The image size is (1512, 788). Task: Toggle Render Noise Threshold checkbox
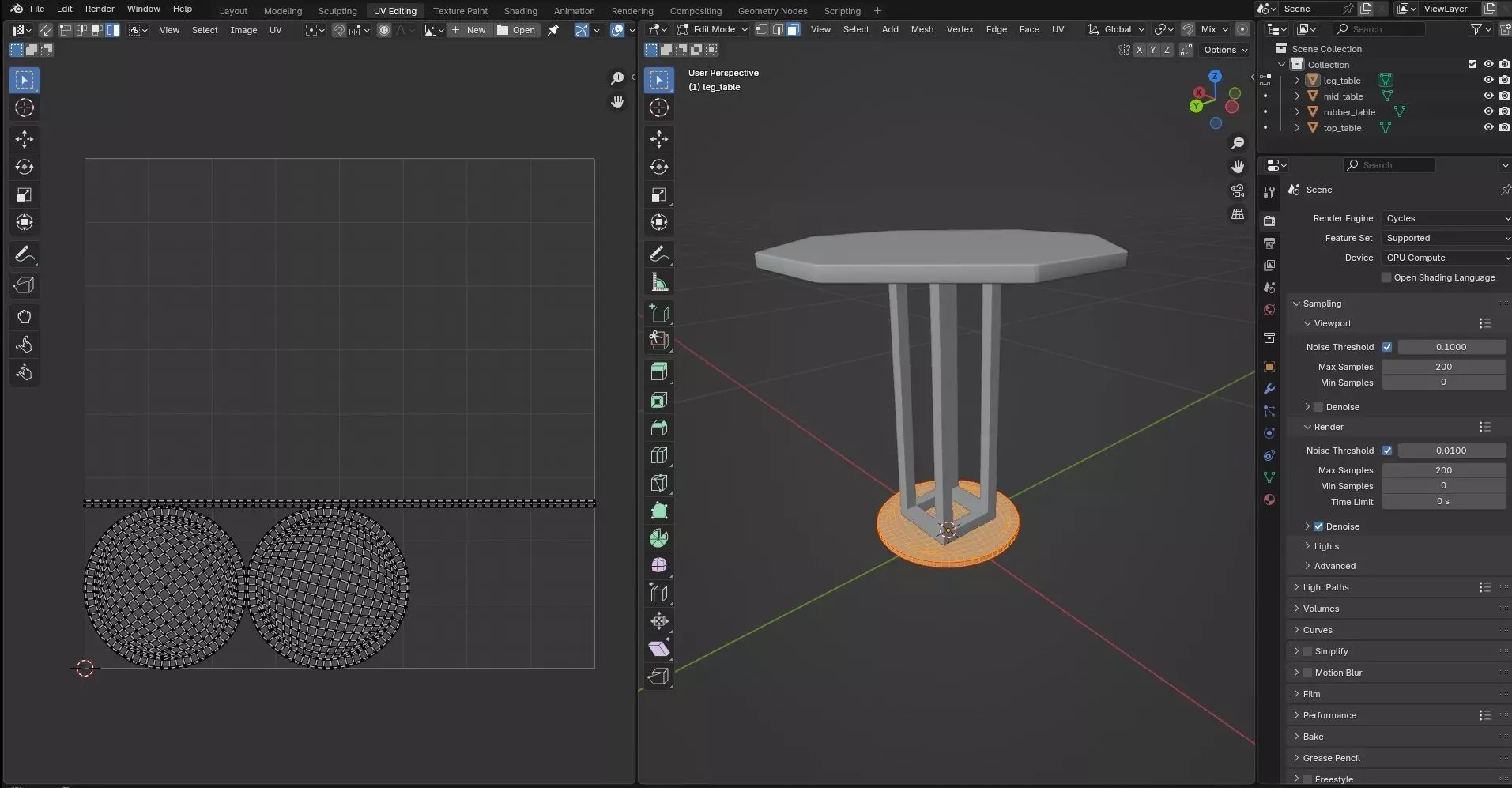click(x=1387, y=451)
